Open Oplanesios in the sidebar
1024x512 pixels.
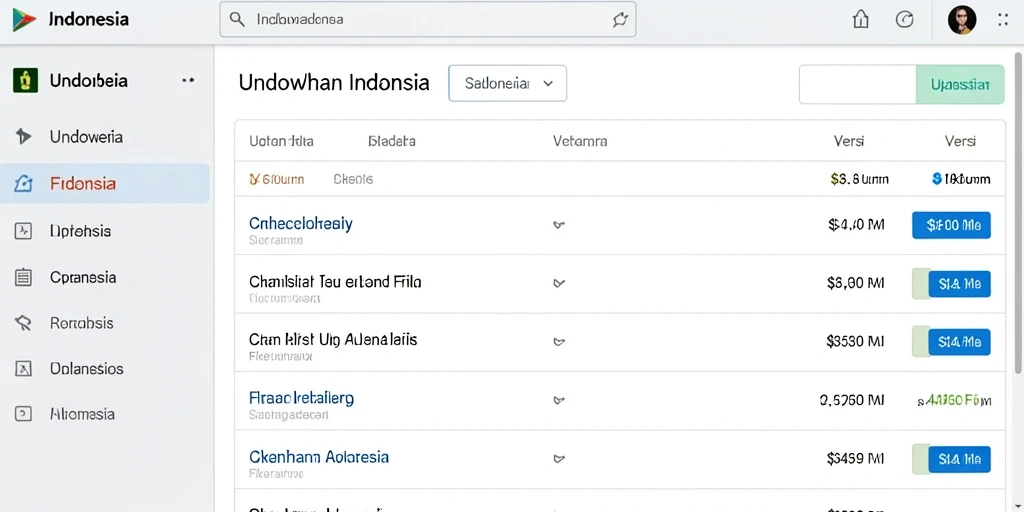tap(104, 369)
